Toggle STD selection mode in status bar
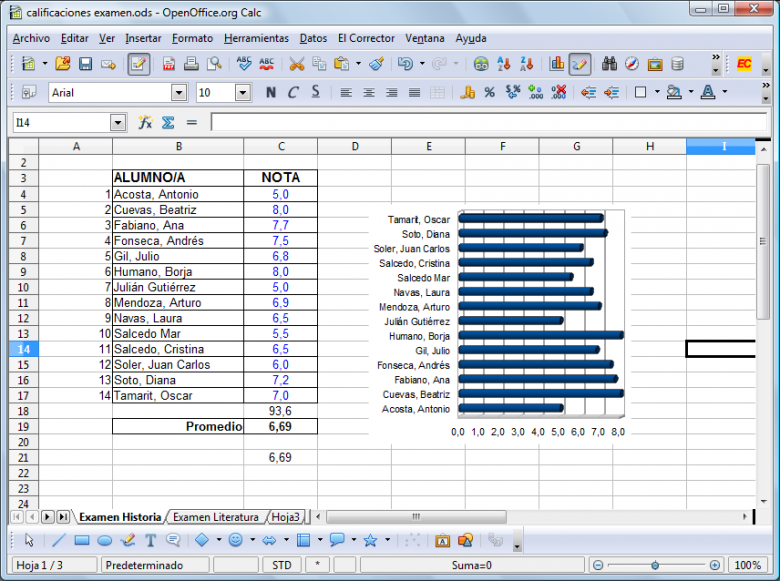Image resolution: width=780 pixels, height=581 pixels. (x=282, y=565)
